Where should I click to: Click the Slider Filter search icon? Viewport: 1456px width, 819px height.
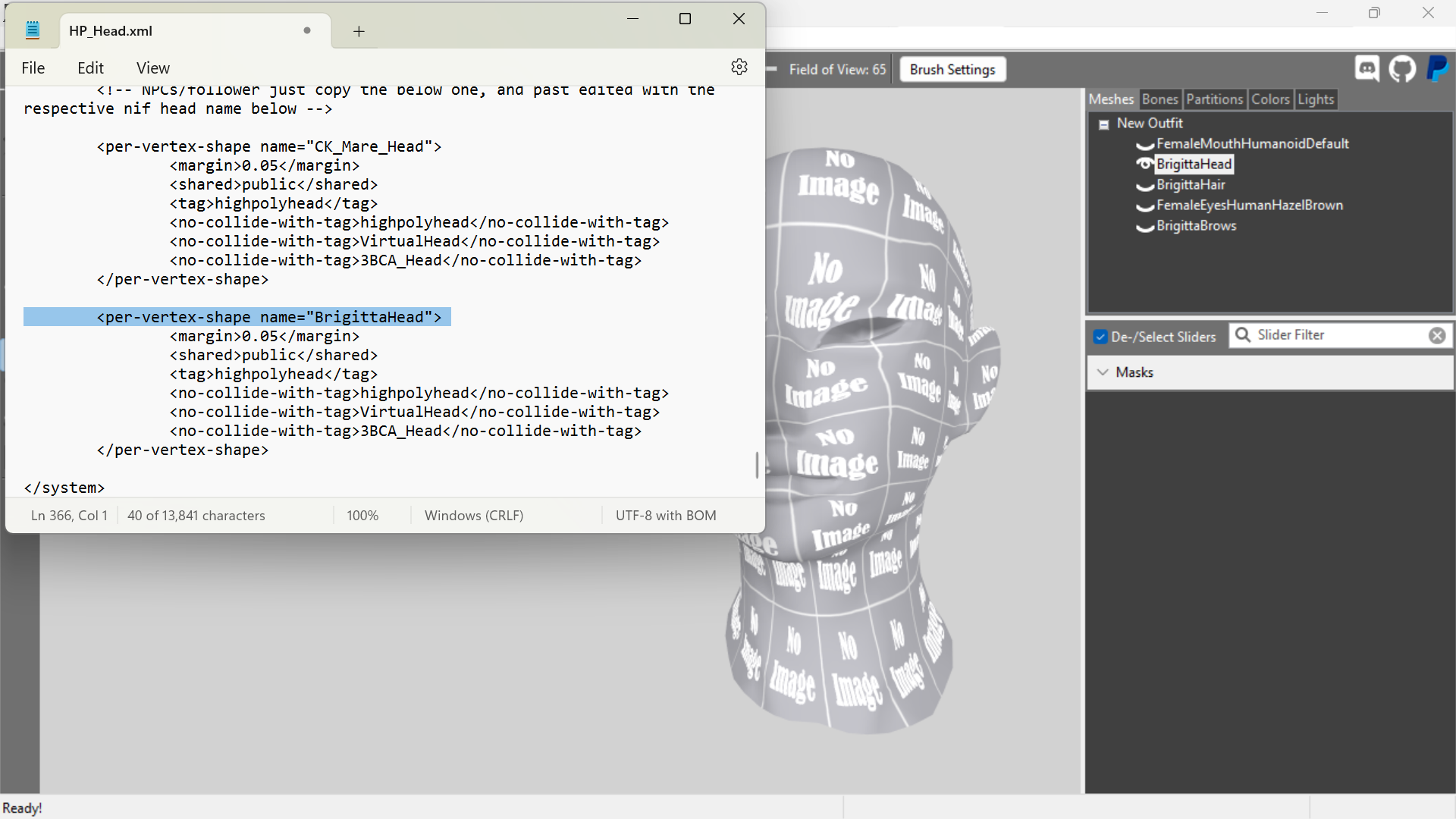click(1243, 335)
